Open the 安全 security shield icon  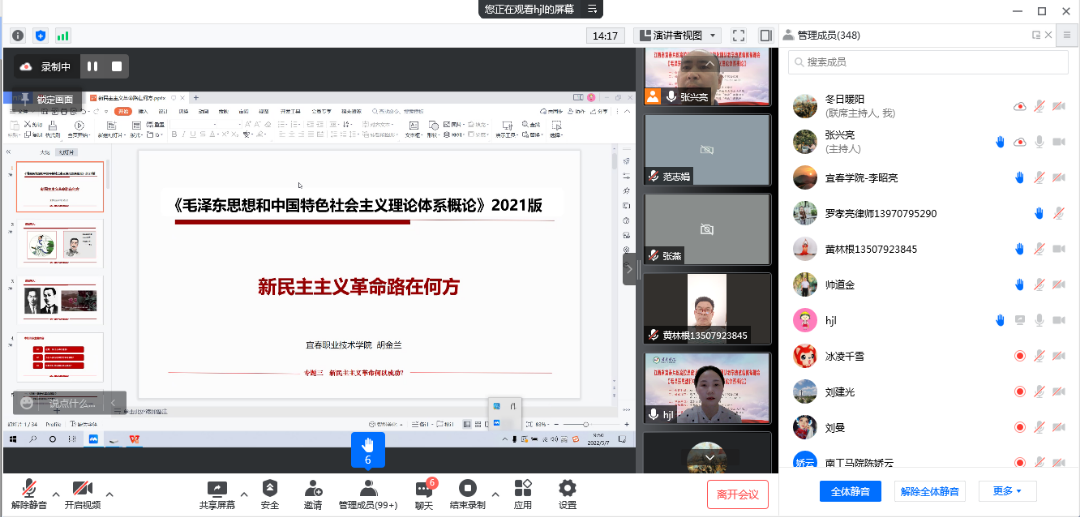(270, 489)
